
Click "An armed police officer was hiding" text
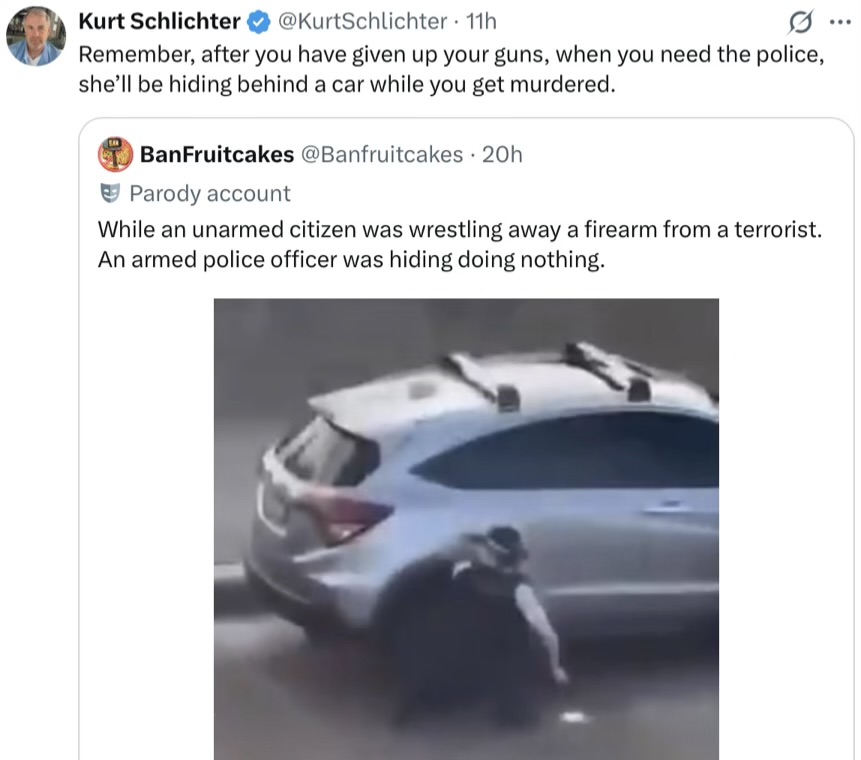pyautogui.click(x=351, y=259)
